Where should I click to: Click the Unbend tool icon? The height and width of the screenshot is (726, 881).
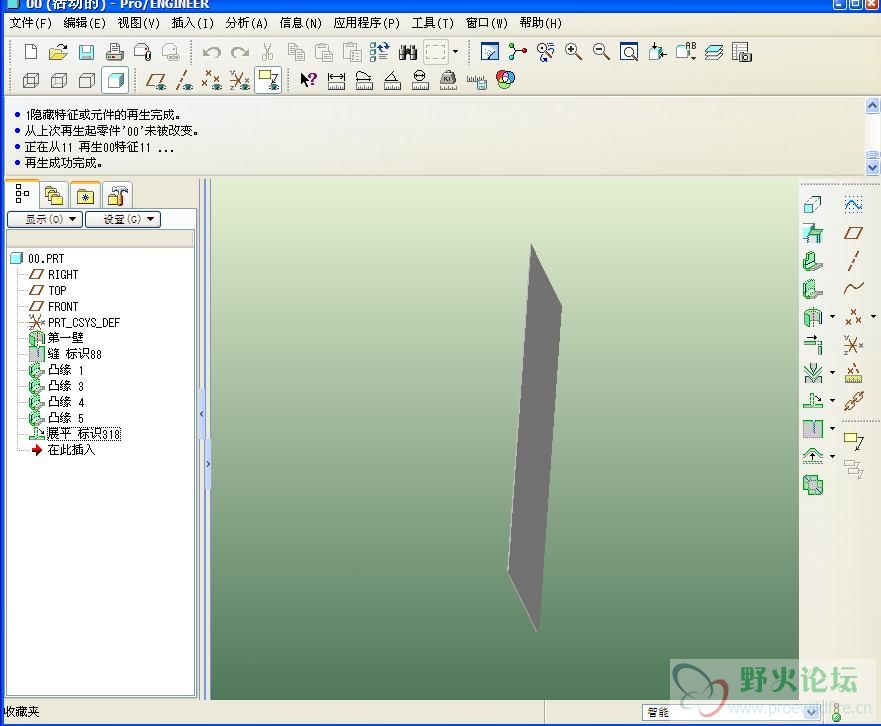coord(812,400)
